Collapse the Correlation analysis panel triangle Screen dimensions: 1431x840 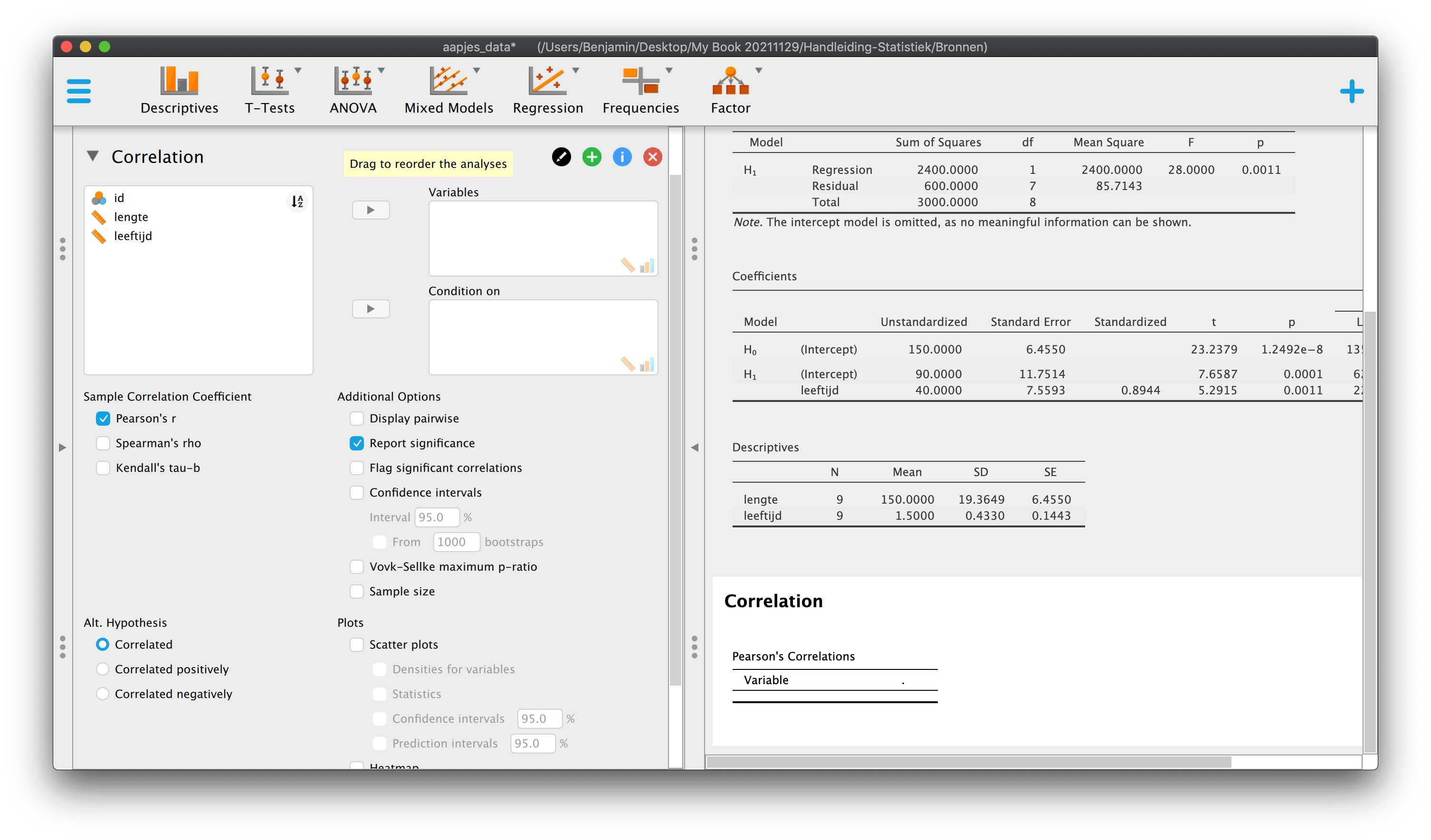[93, 156]
